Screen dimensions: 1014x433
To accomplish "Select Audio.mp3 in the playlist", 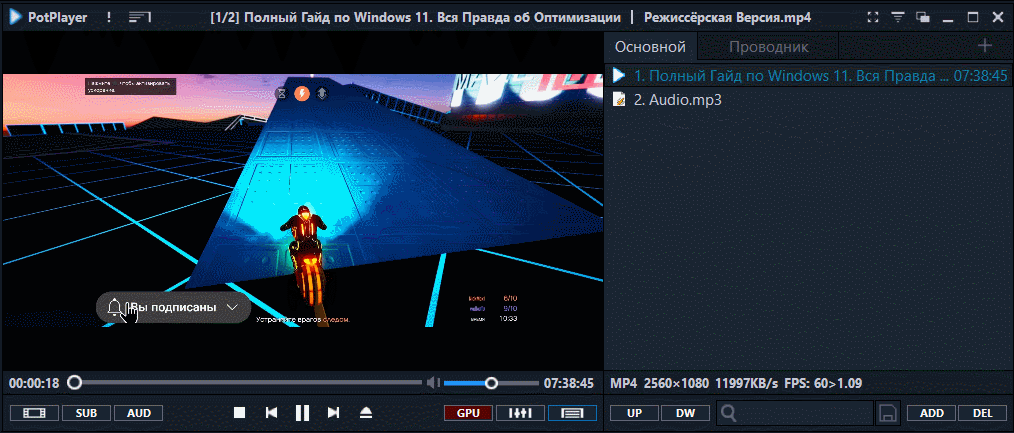I will pyautogui.click(x=809, y=100).
